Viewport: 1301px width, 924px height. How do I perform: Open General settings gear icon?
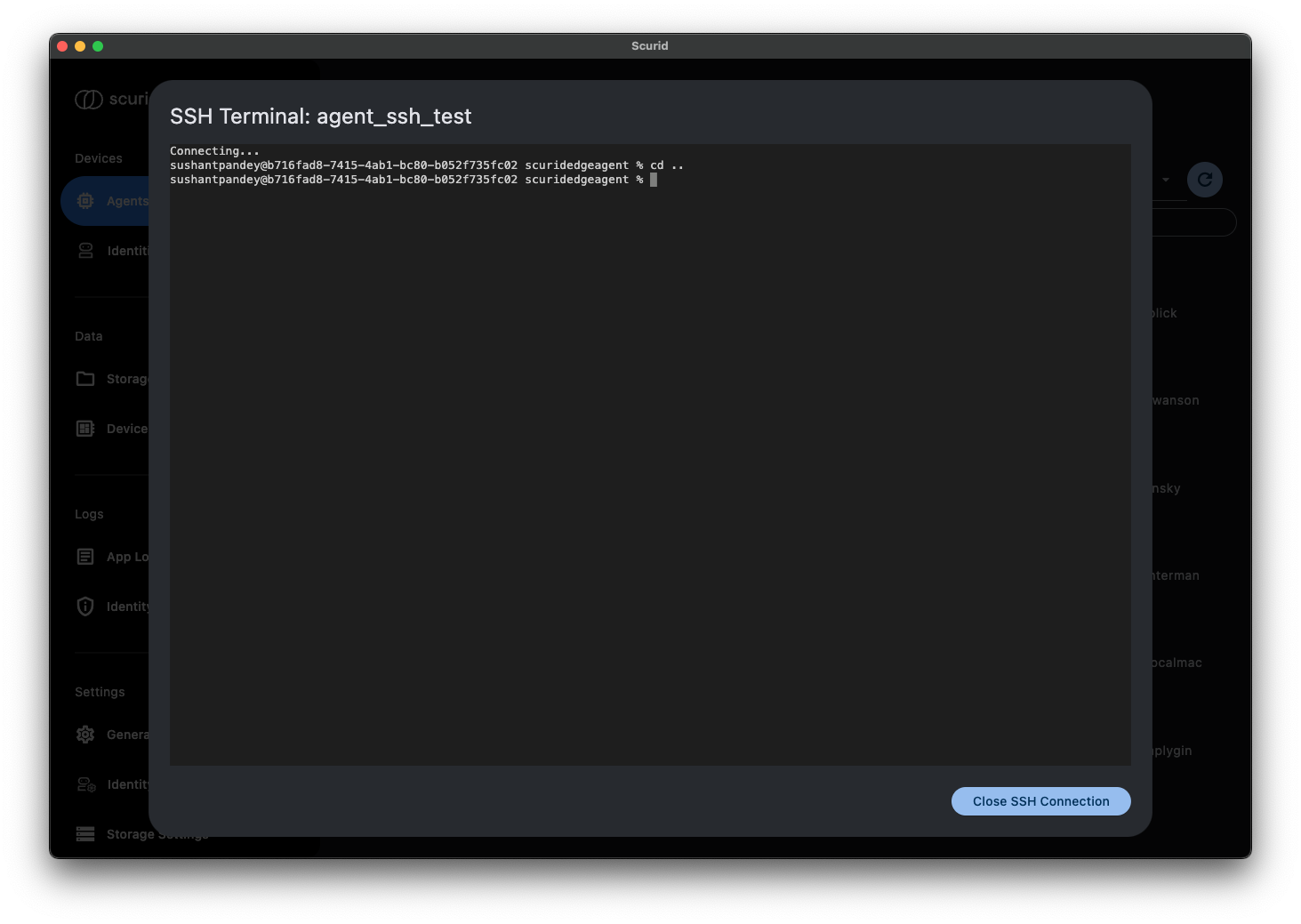(x=85, y=735)
